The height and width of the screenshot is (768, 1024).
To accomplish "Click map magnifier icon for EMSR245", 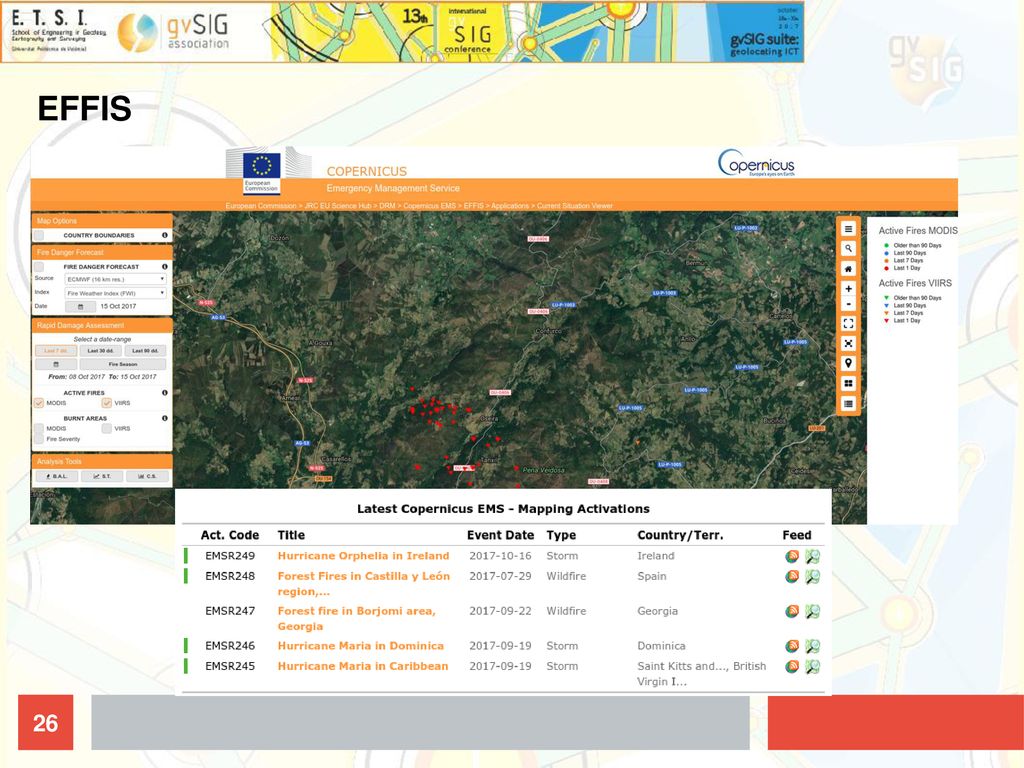I will 812,666.
